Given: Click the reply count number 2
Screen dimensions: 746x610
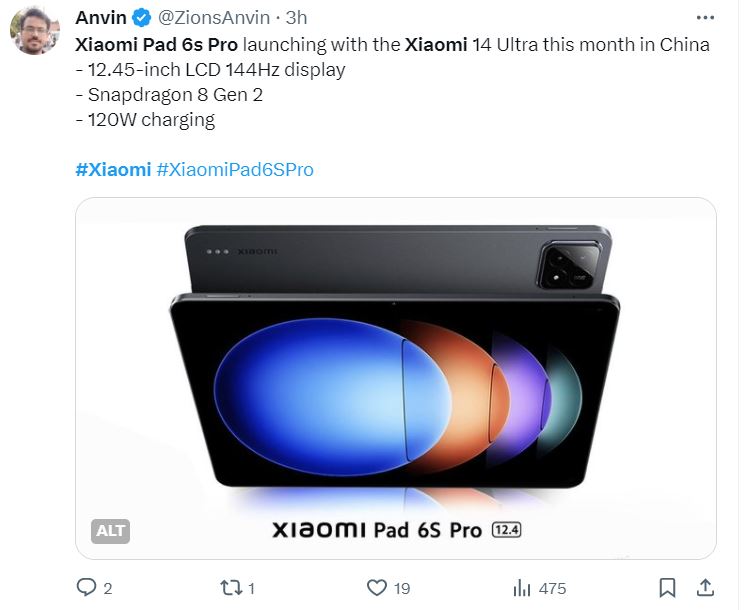Looking at the screenshot, I should (x=107, y=588).
